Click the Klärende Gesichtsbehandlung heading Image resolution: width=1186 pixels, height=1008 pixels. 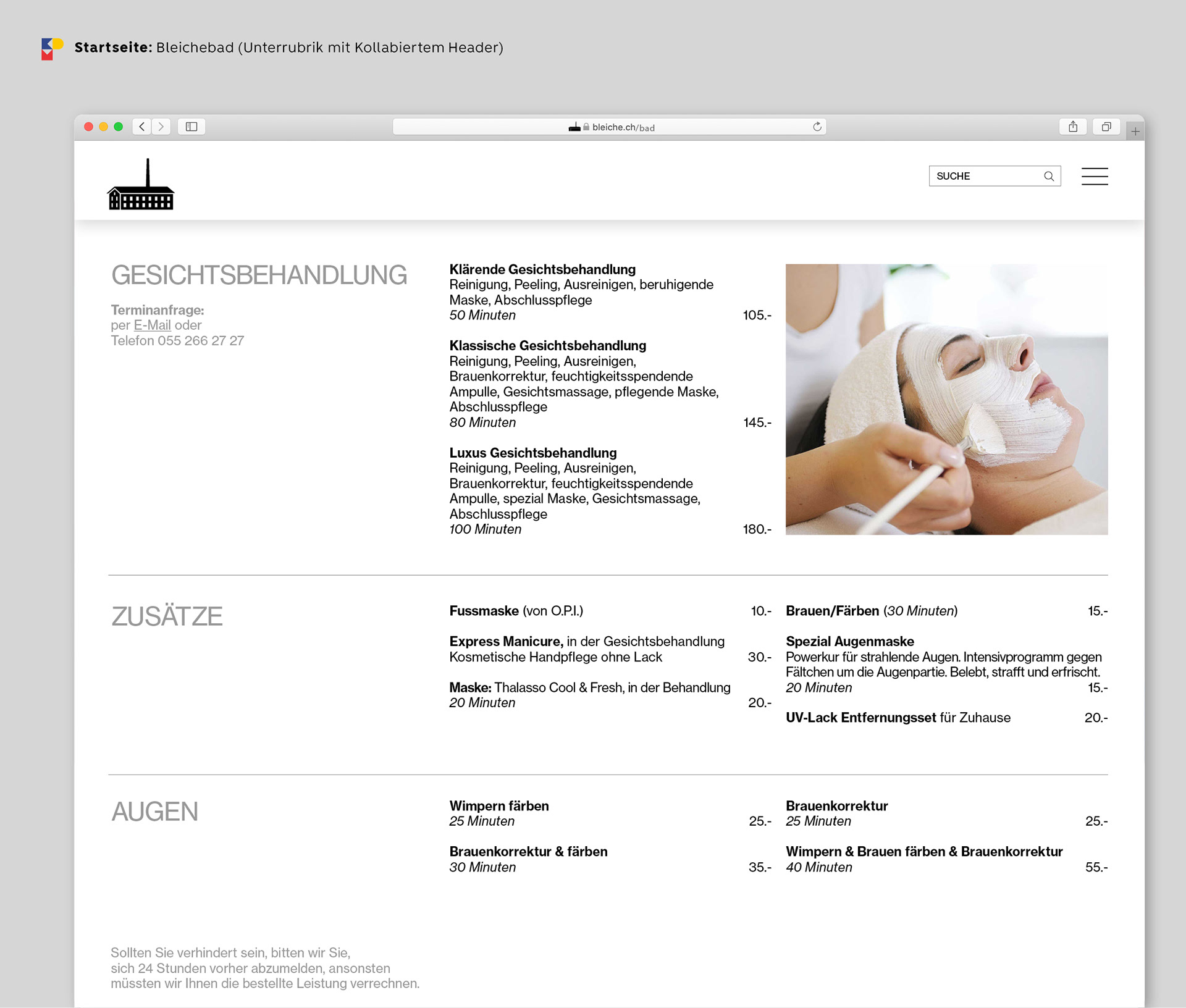pos(542,269)
